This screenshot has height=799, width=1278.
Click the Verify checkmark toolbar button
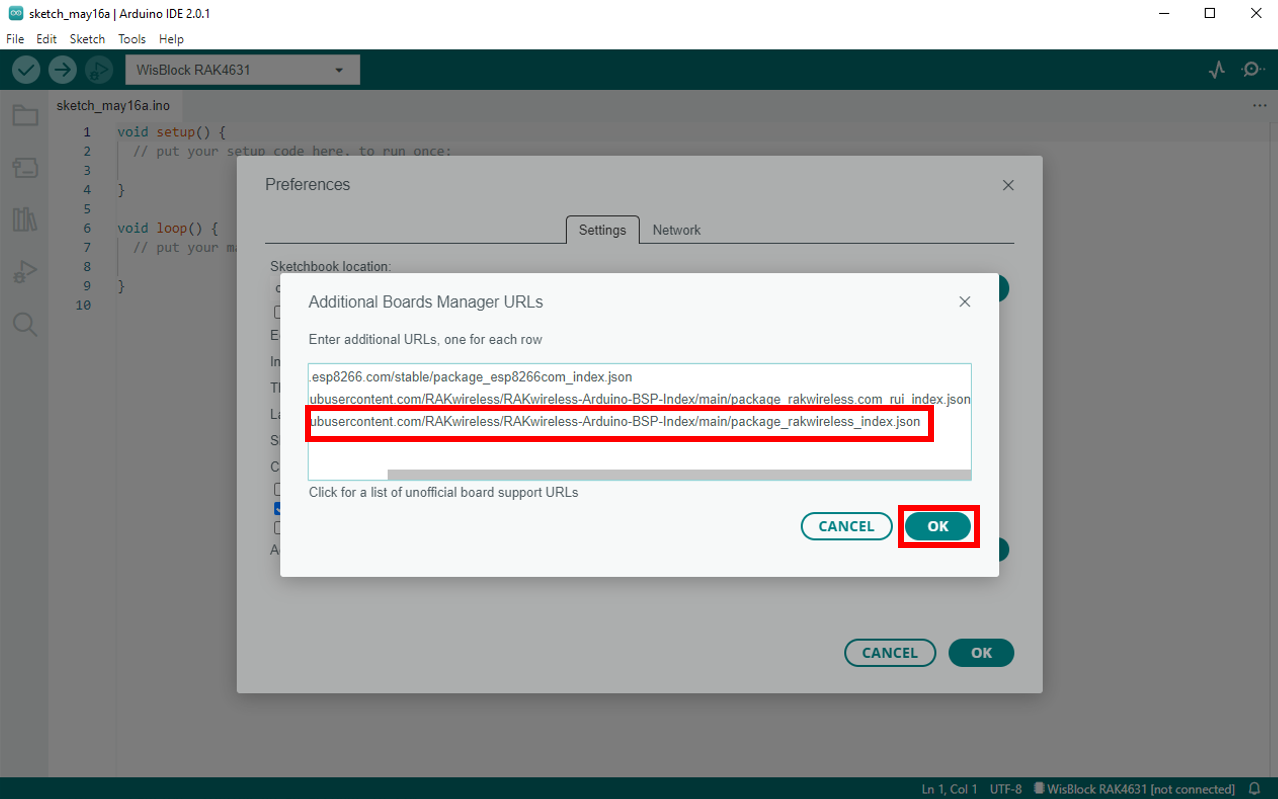tap(26, 70)
